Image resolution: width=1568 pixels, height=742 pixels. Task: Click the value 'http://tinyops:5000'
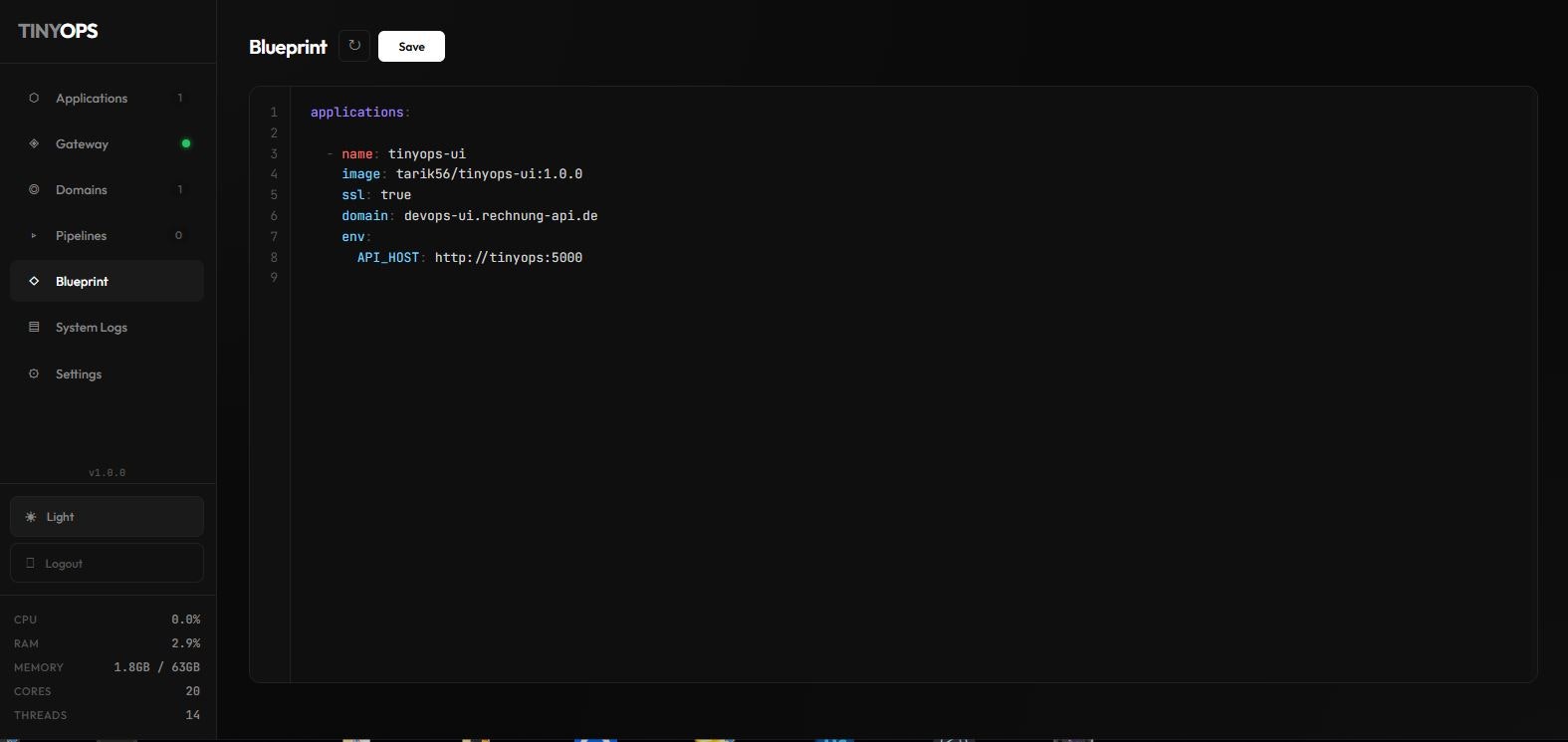click(509, 258)
